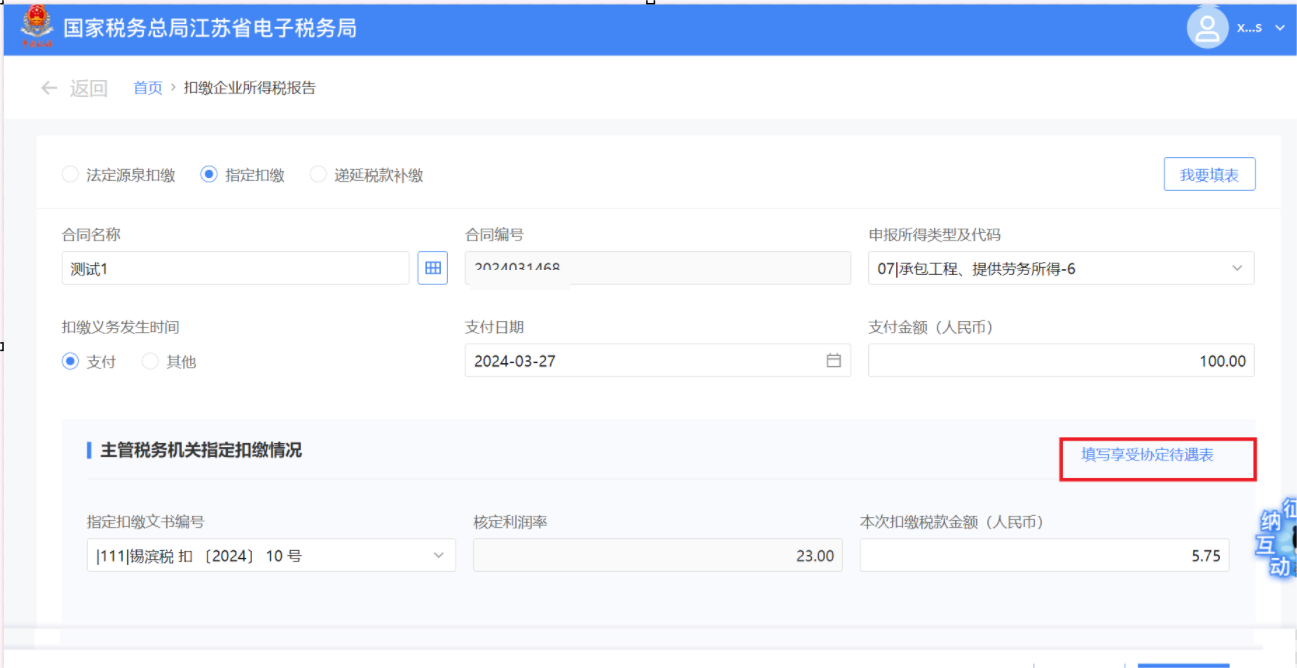1297x668 pixels.
Task: Click the 合同名称 input field
Action: [235, 268]
